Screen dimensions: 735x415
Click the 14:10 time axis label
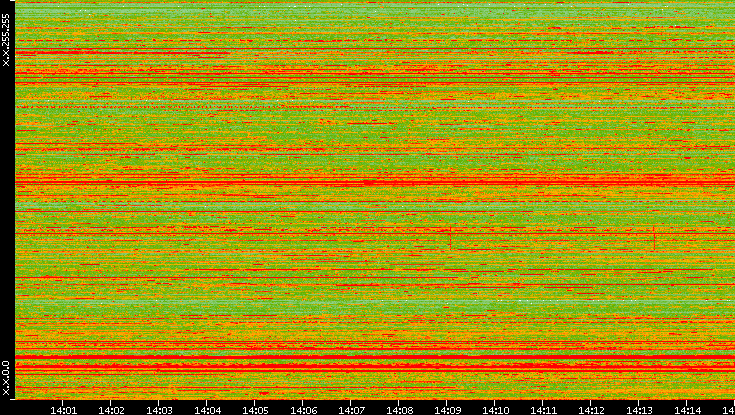[x=495, y=410]
